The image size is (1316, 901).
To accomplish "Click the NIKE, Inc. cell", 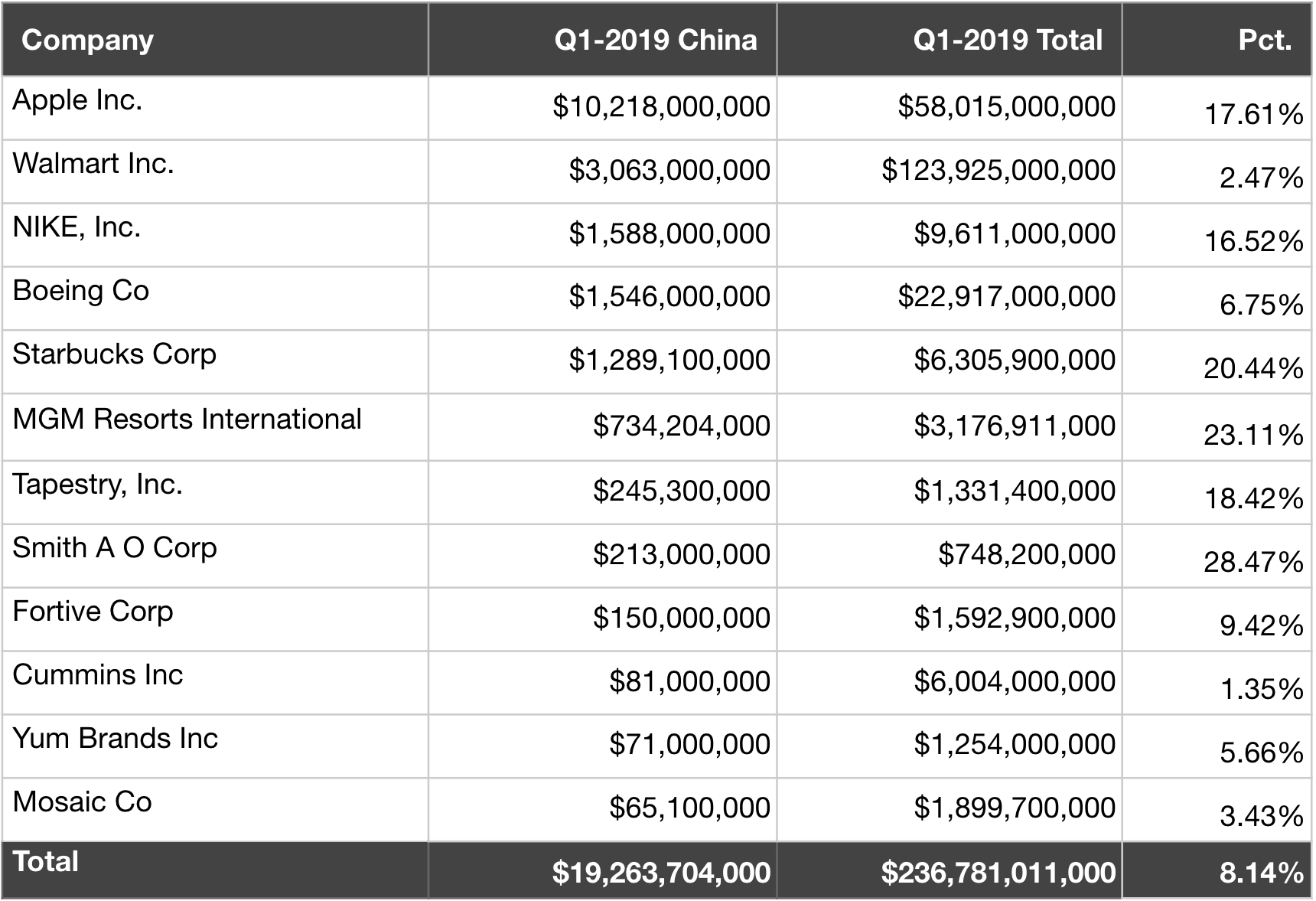I will 77,227.
